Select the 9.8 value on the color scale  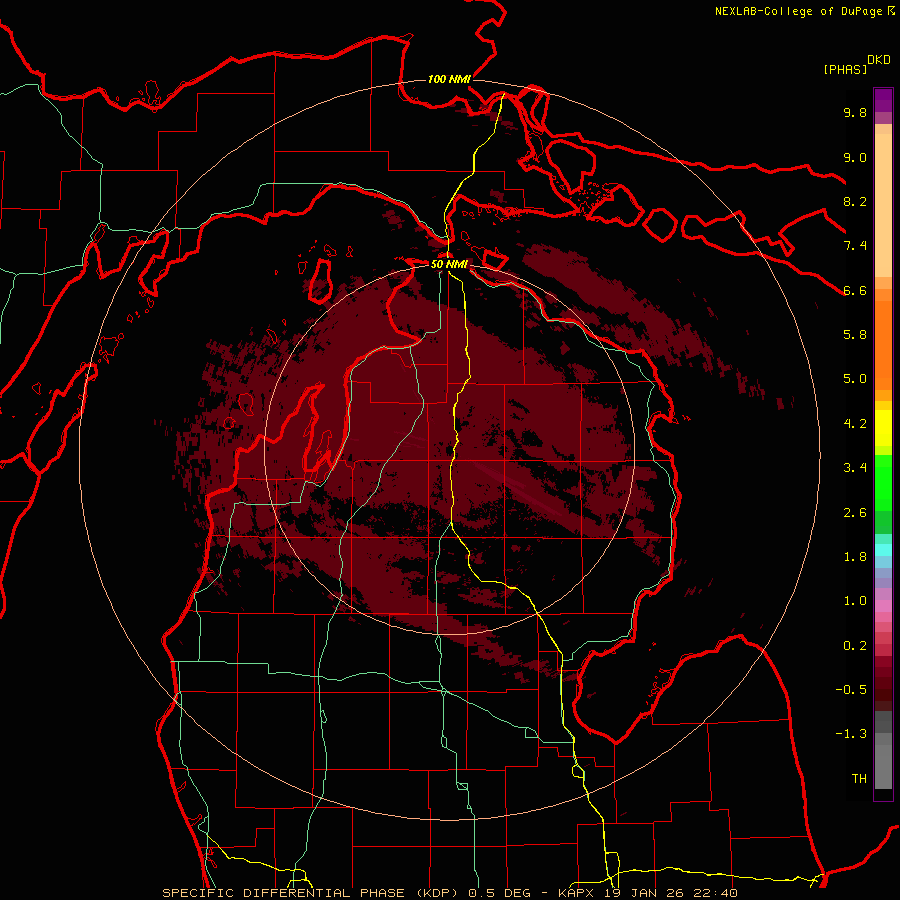855,112
